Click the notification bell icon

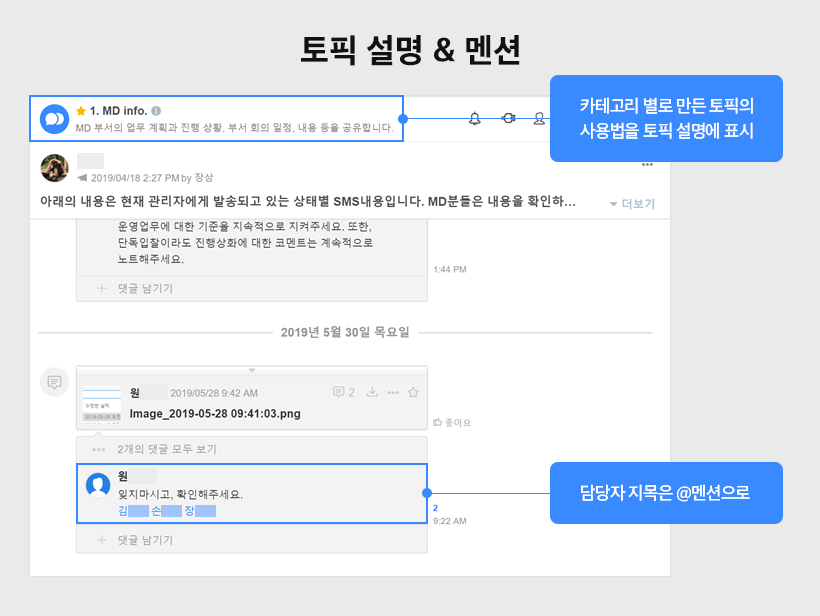[x=475, y=119]
